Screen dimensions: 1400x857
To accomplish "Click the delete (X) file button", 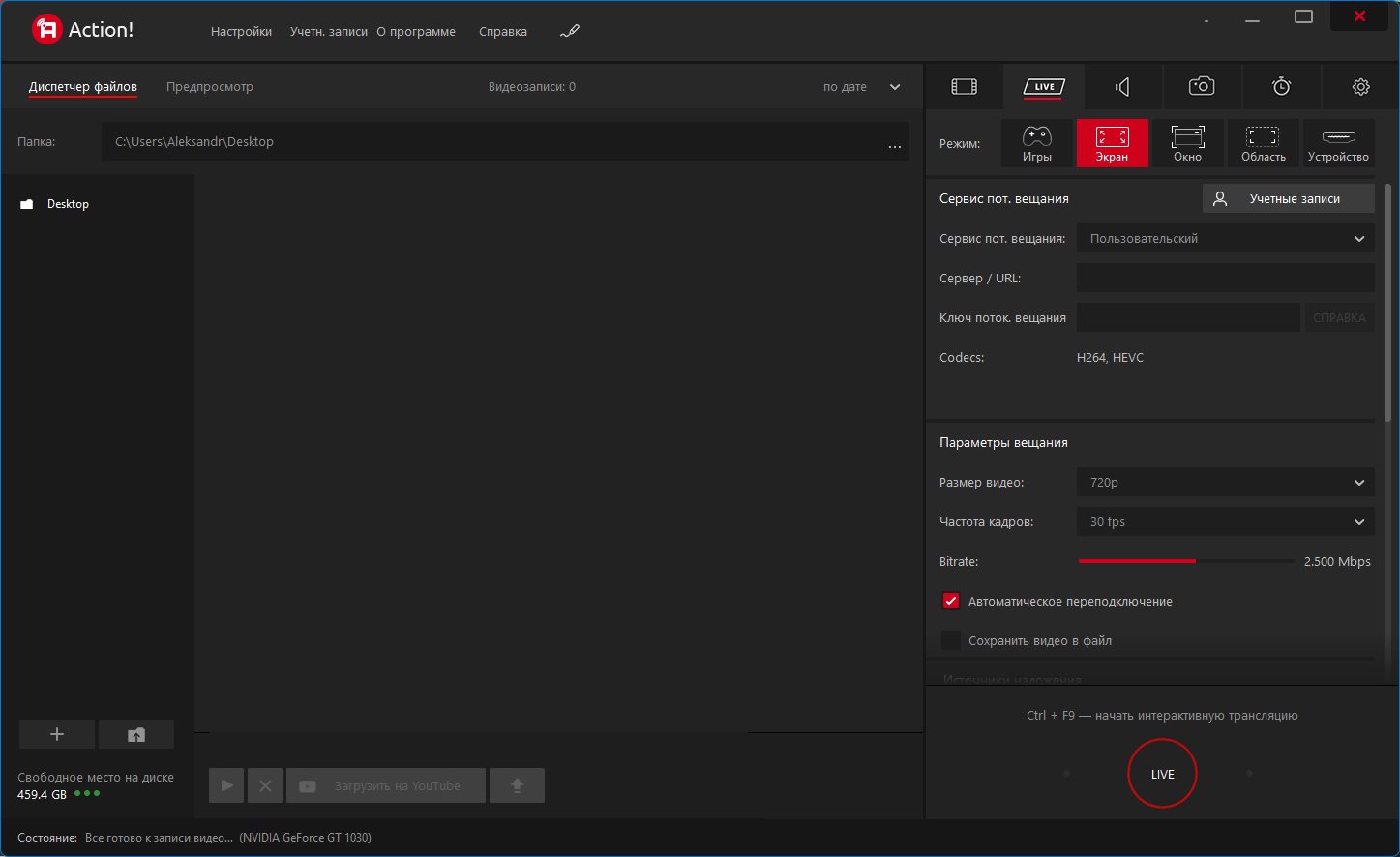I will click(x=265, y=785).
